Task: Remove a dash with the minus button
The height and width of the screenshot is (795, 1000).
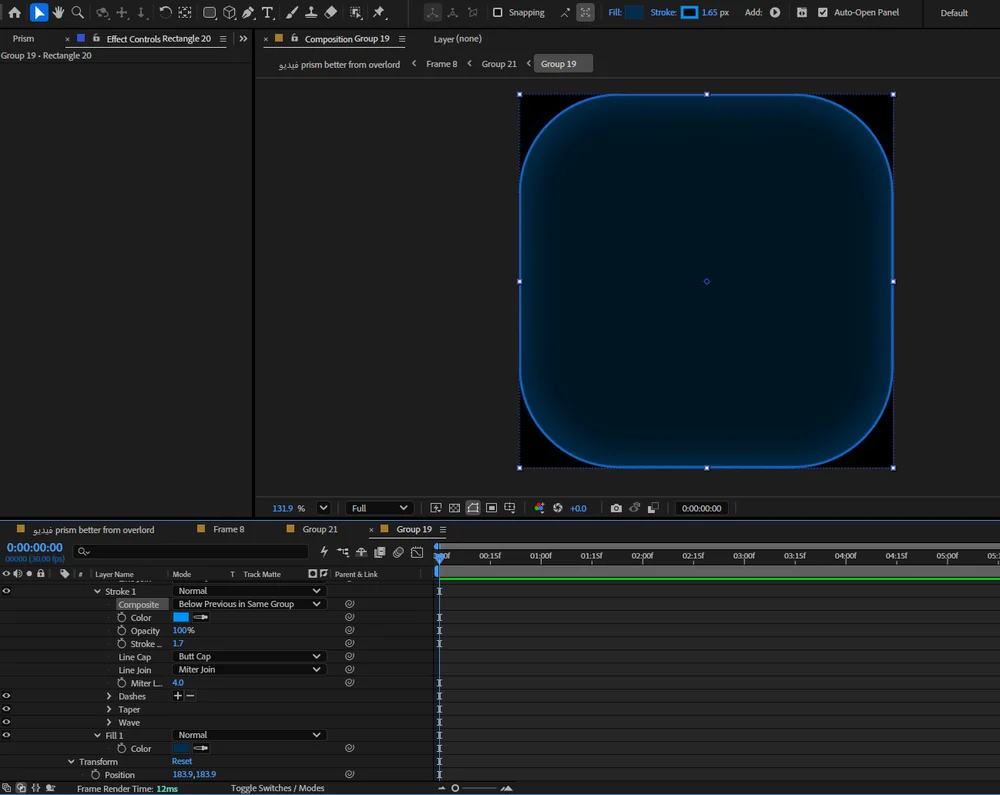Action: point(190,696)
